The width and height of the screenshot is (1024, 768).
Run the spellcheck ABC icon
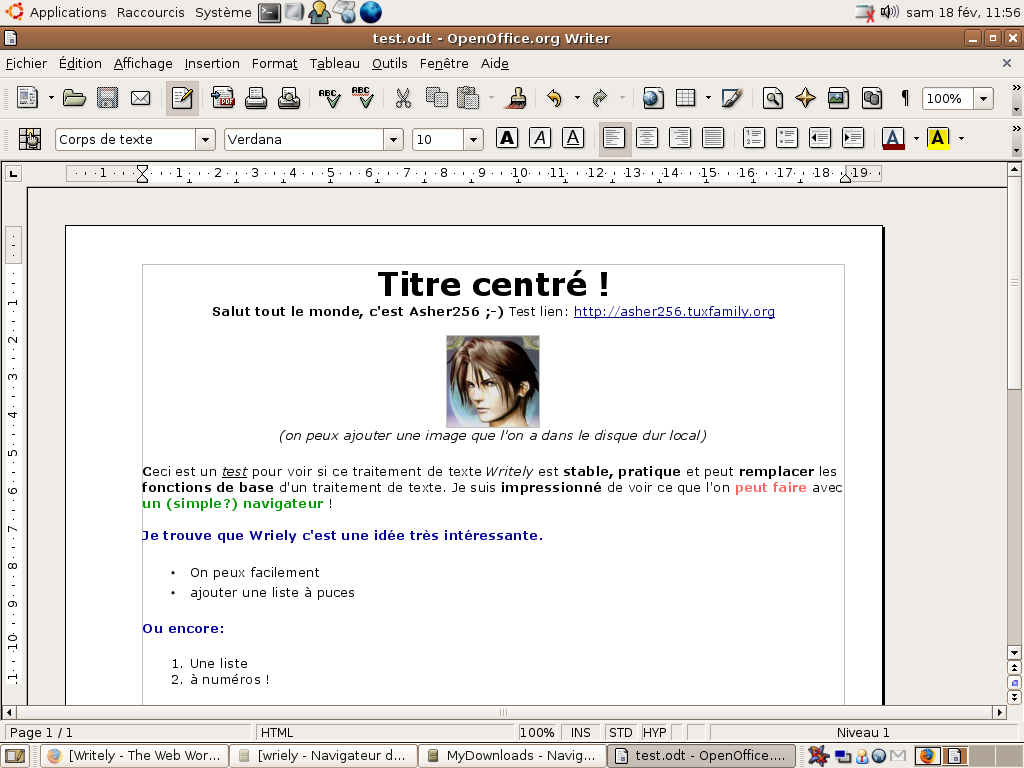pos(329,98)
